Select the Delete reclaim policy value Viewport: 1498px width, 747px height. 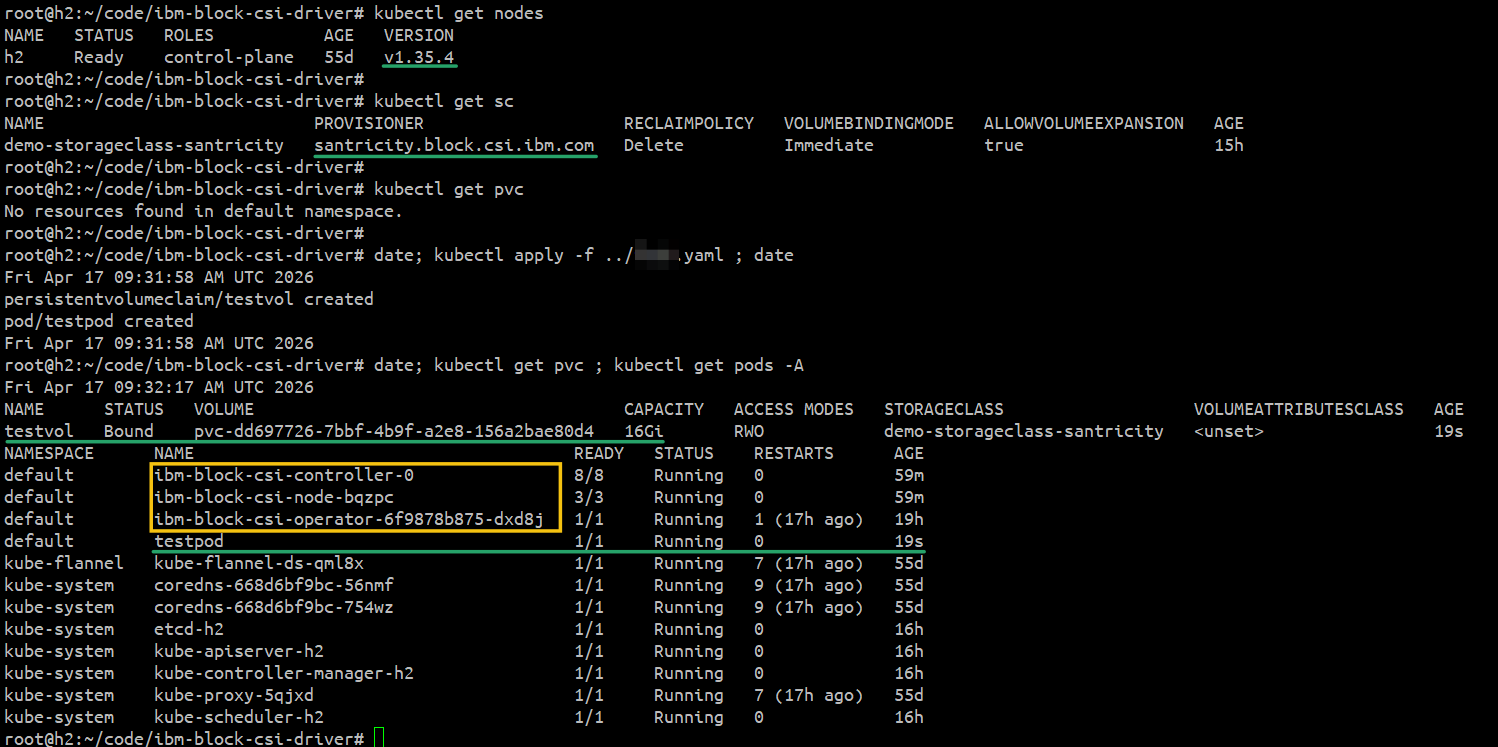tap(654, 145)
